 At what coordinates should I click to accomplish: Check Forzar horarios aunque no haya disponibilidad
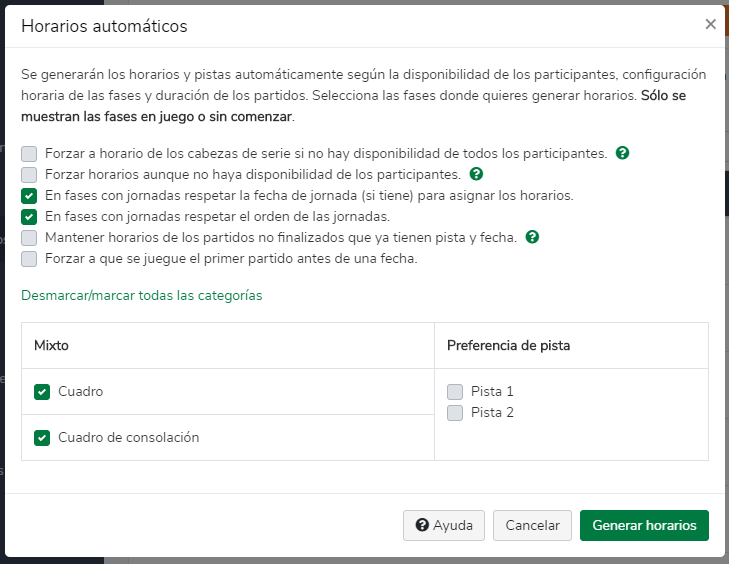coord(29,175)
